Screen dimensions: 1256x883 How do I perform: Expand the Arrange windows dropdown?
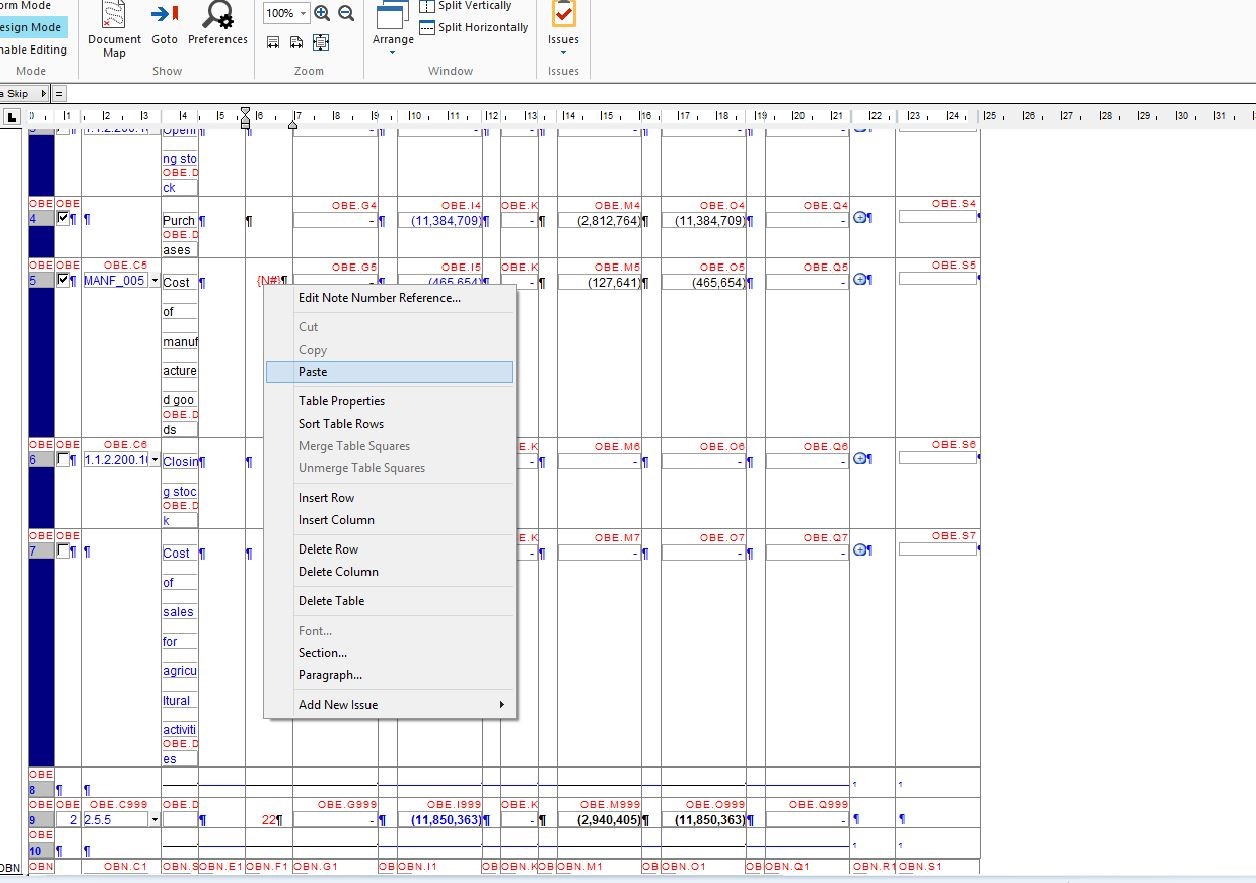(x=393, y=51)
